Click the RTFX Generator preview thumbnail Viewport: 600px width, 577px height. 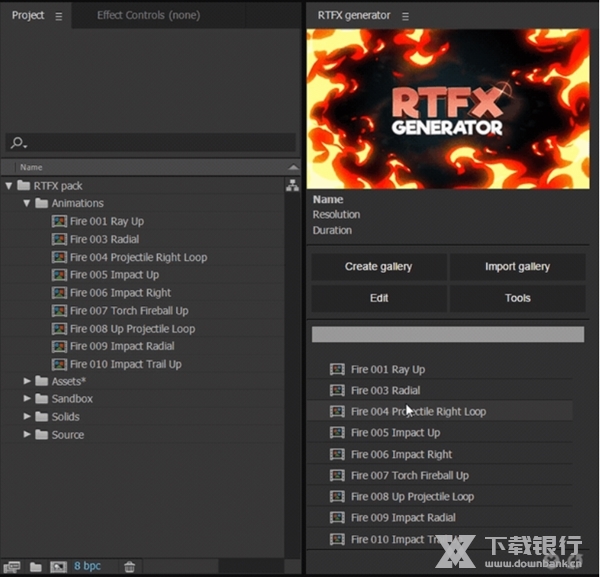[x=448, y=109]
